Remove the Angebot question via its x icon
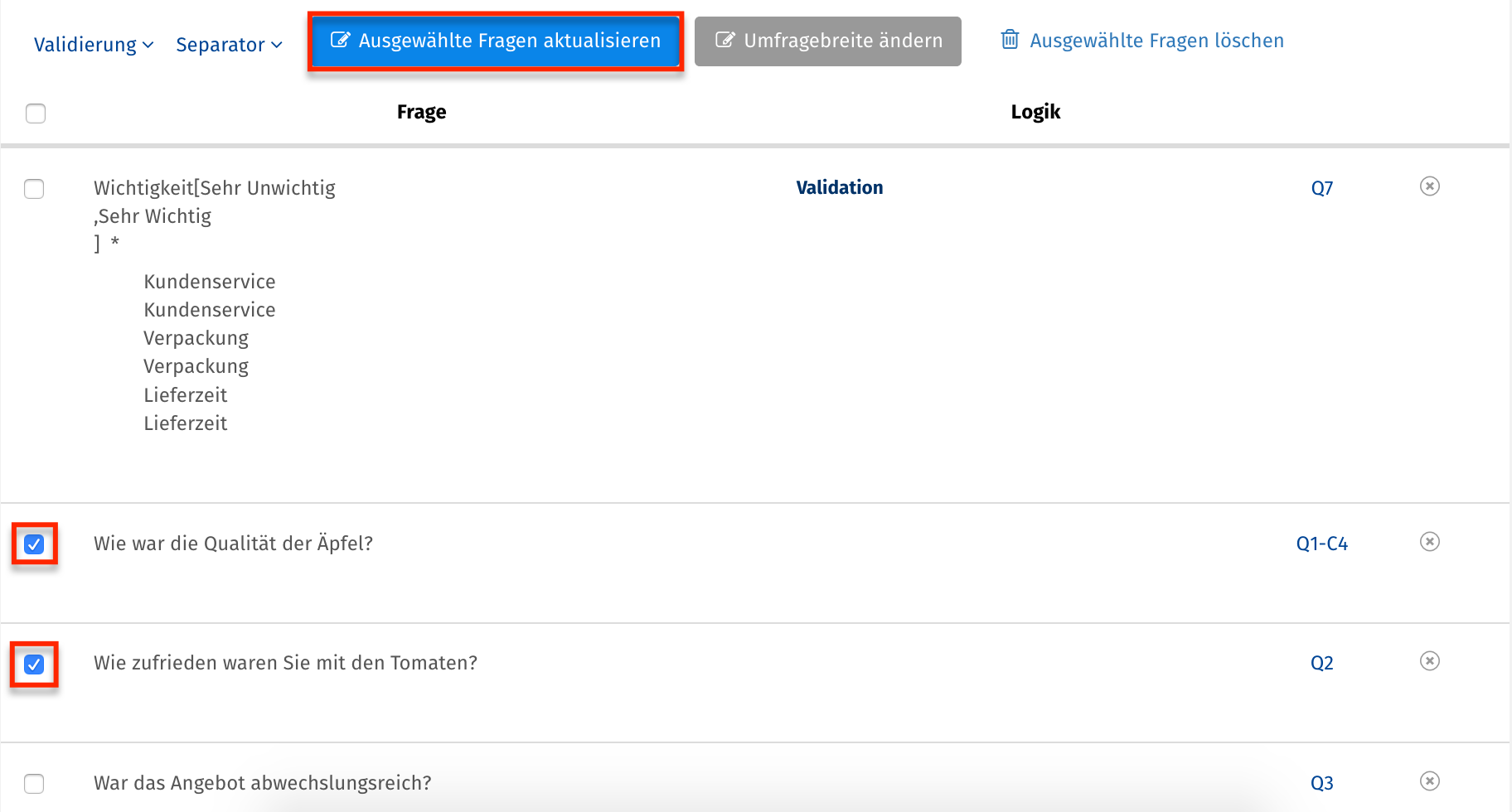 point(1429,781)
